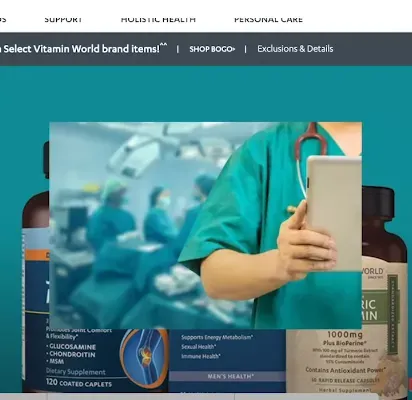
Task: Click the Supports Energy Metabolism text on center bottle
Action: pyautogui.click(x=217, y=337)
